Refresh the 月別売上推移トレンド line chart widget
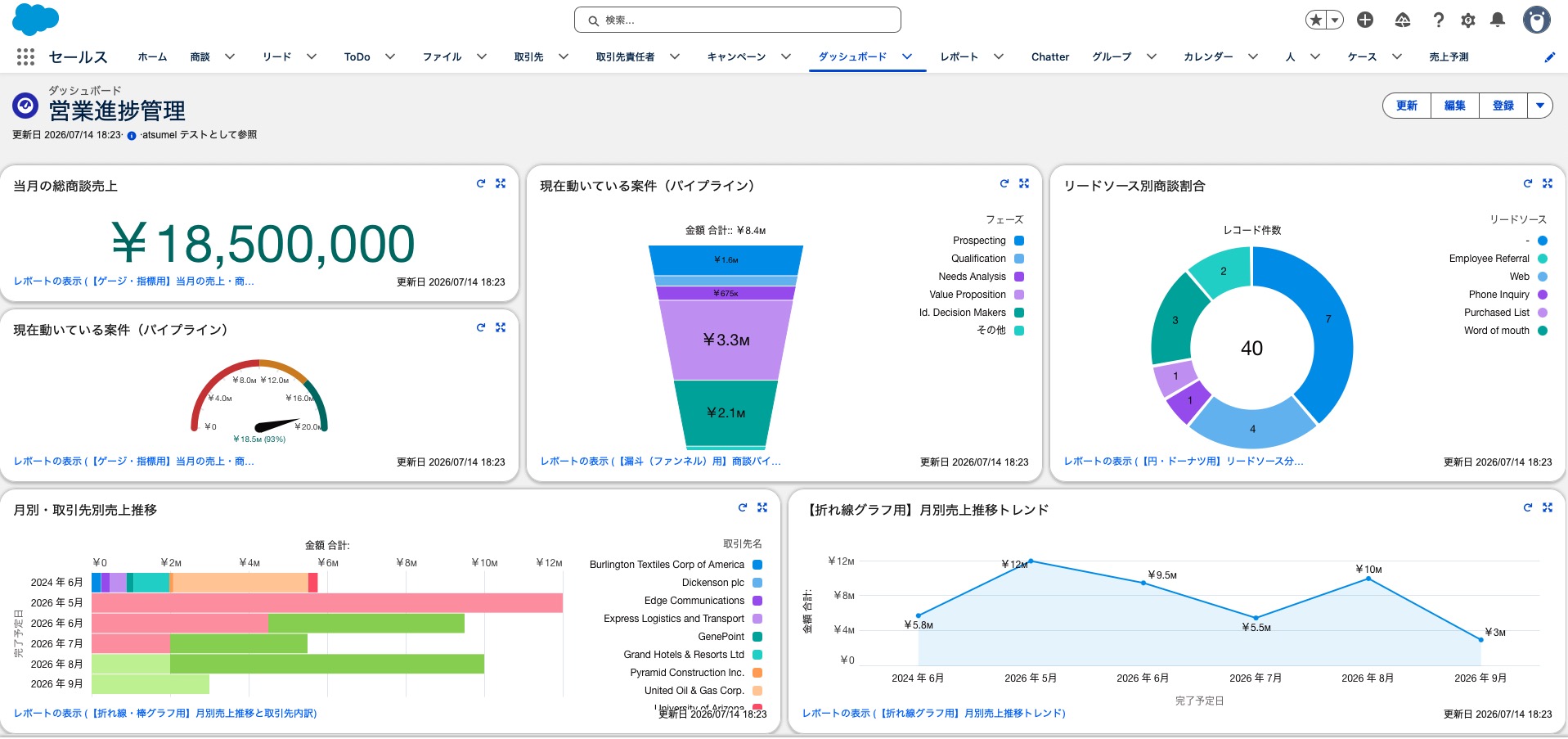 tap(1528, 507)
